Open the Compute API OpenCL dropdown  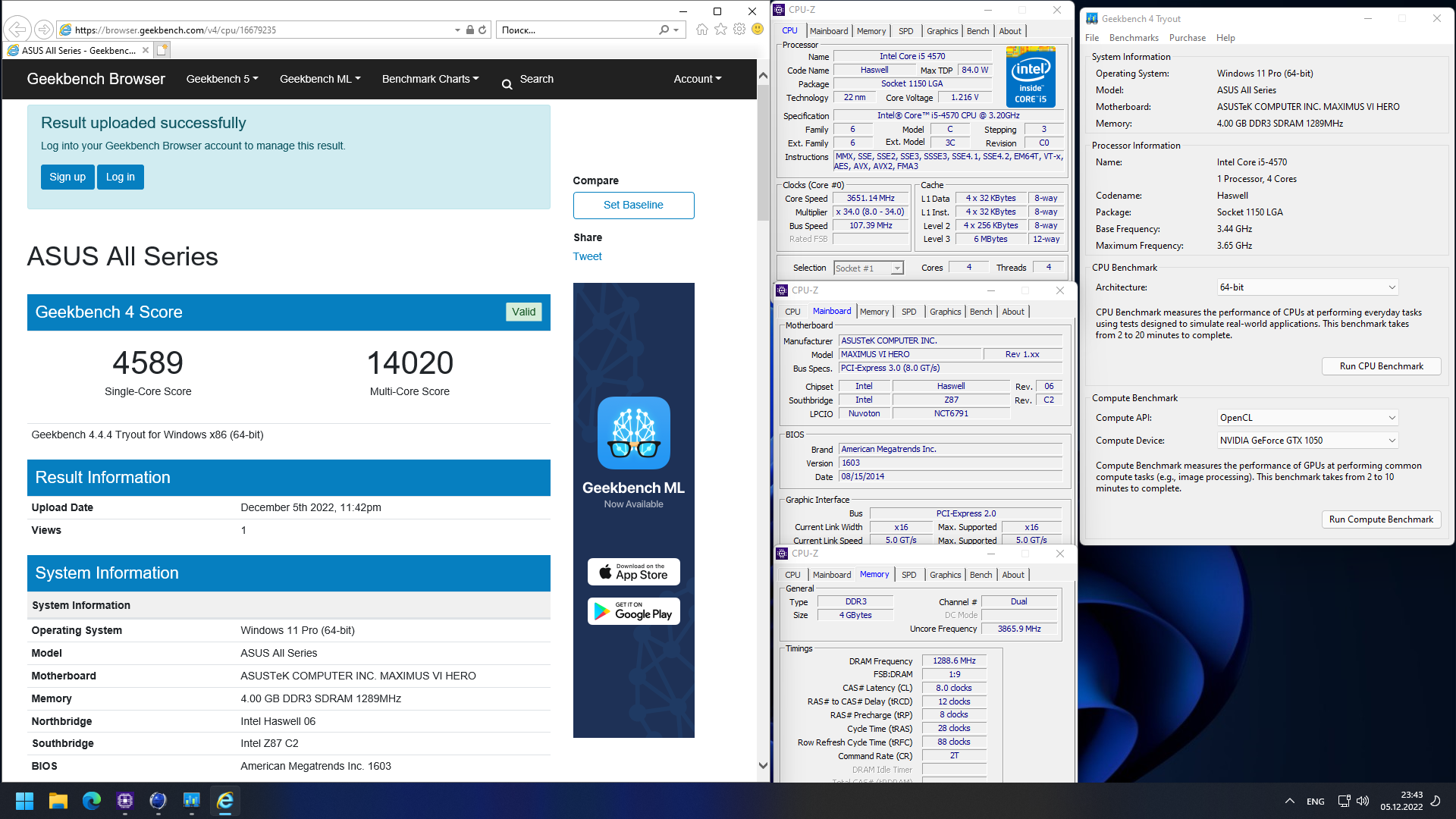point(1308,418)
